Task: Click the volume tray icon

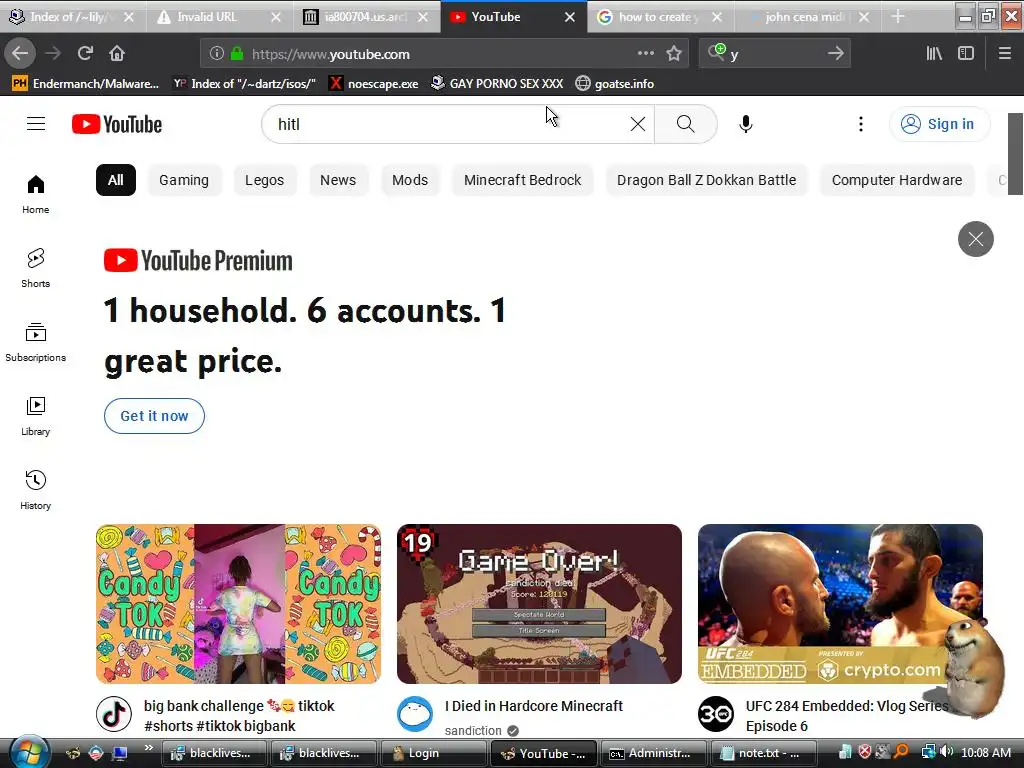Action: point(947,752)
